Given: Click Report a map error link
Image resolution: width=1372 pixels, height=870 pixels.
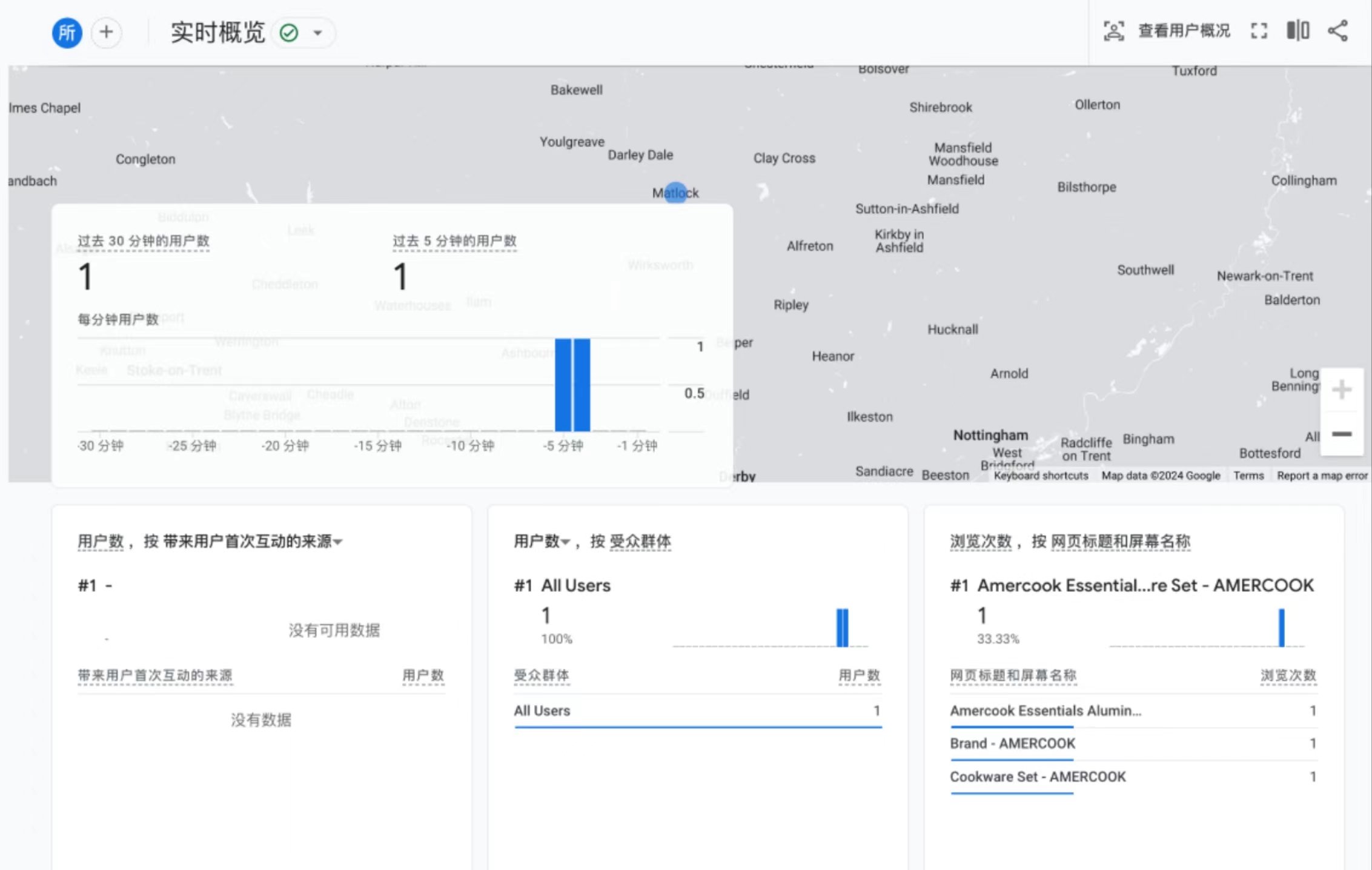Looking at the screenshot, I should coord(1322,476).
